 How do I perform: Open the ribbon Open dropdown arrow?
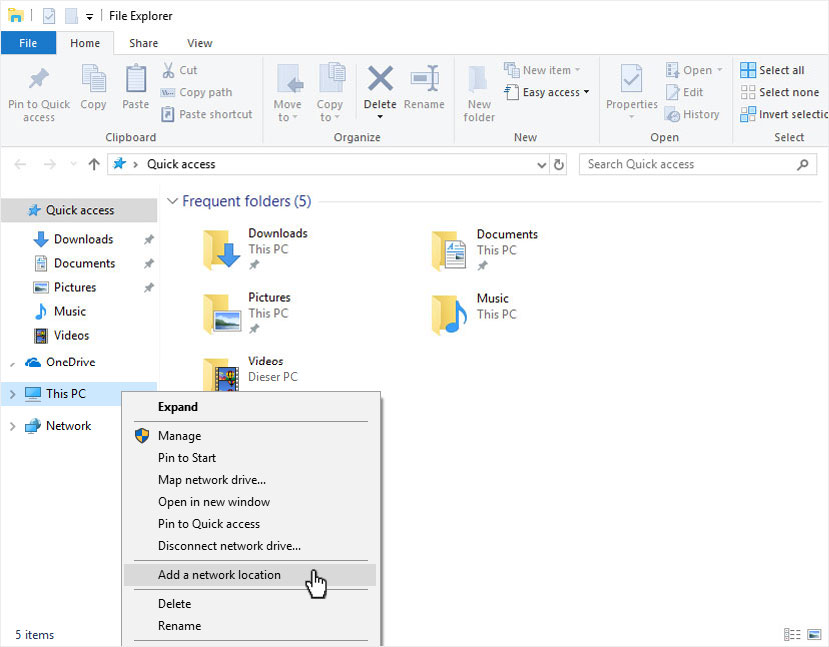tap(720, 70)
